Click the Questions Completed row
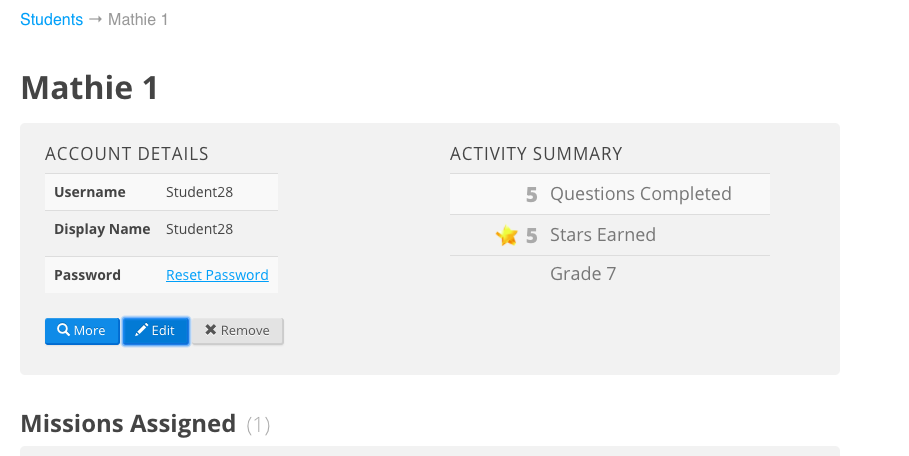This screenshot has width=909, height=456. 610,194
